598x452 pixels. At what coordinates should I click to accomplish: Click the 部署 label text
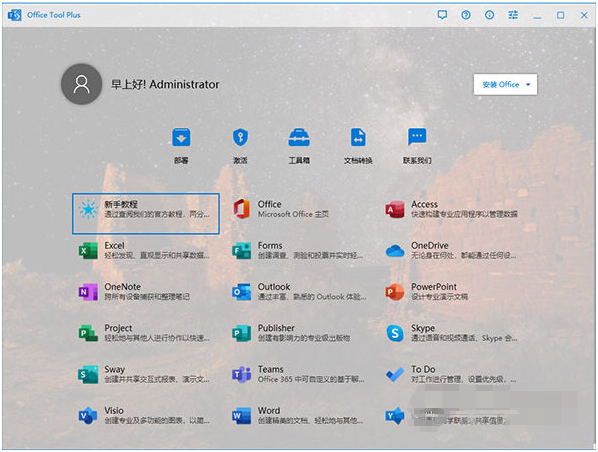pyautogui.click(x=181, y=160)
